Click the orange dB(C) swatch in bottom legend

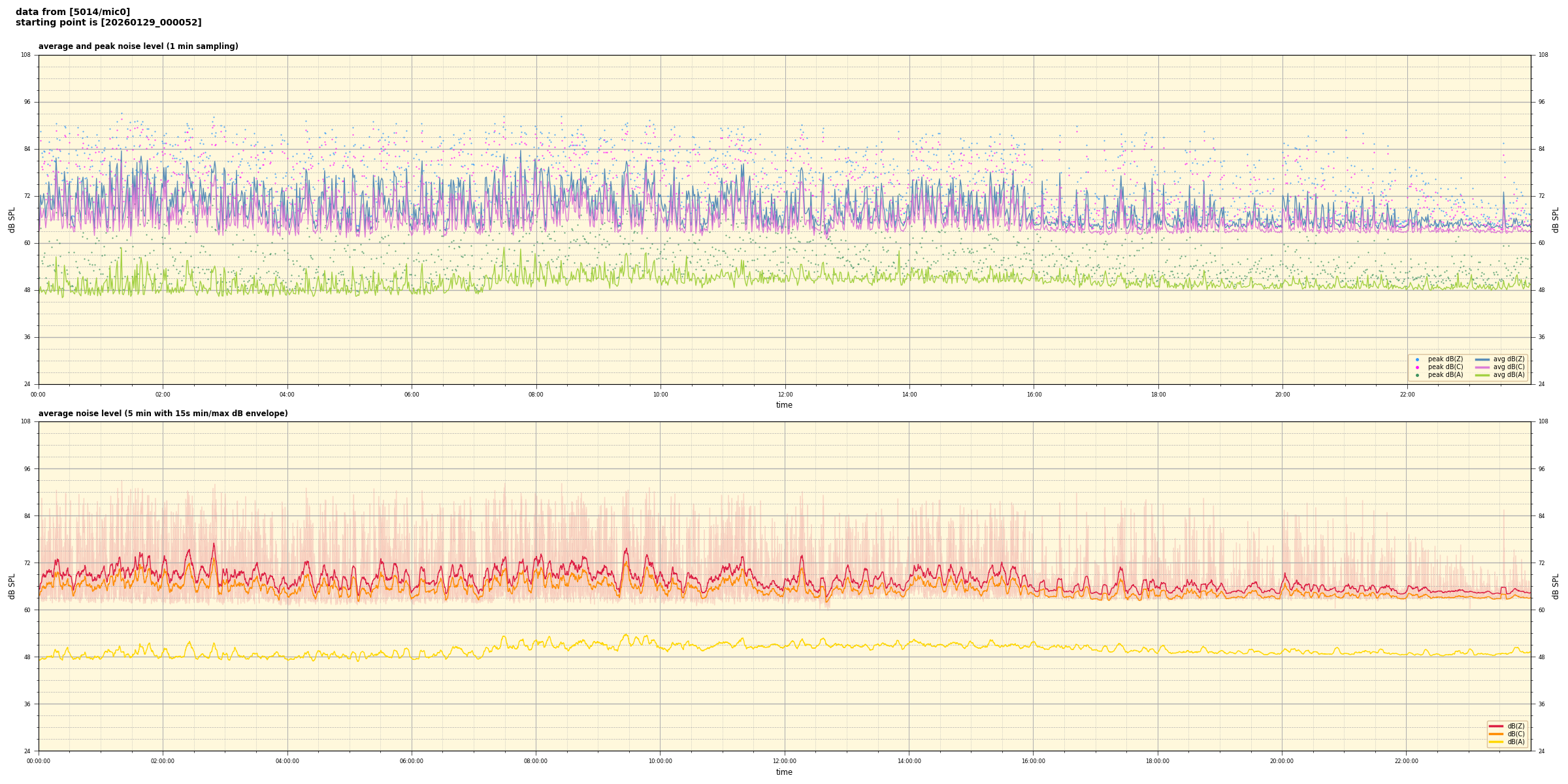click(x=1495, y=734)
